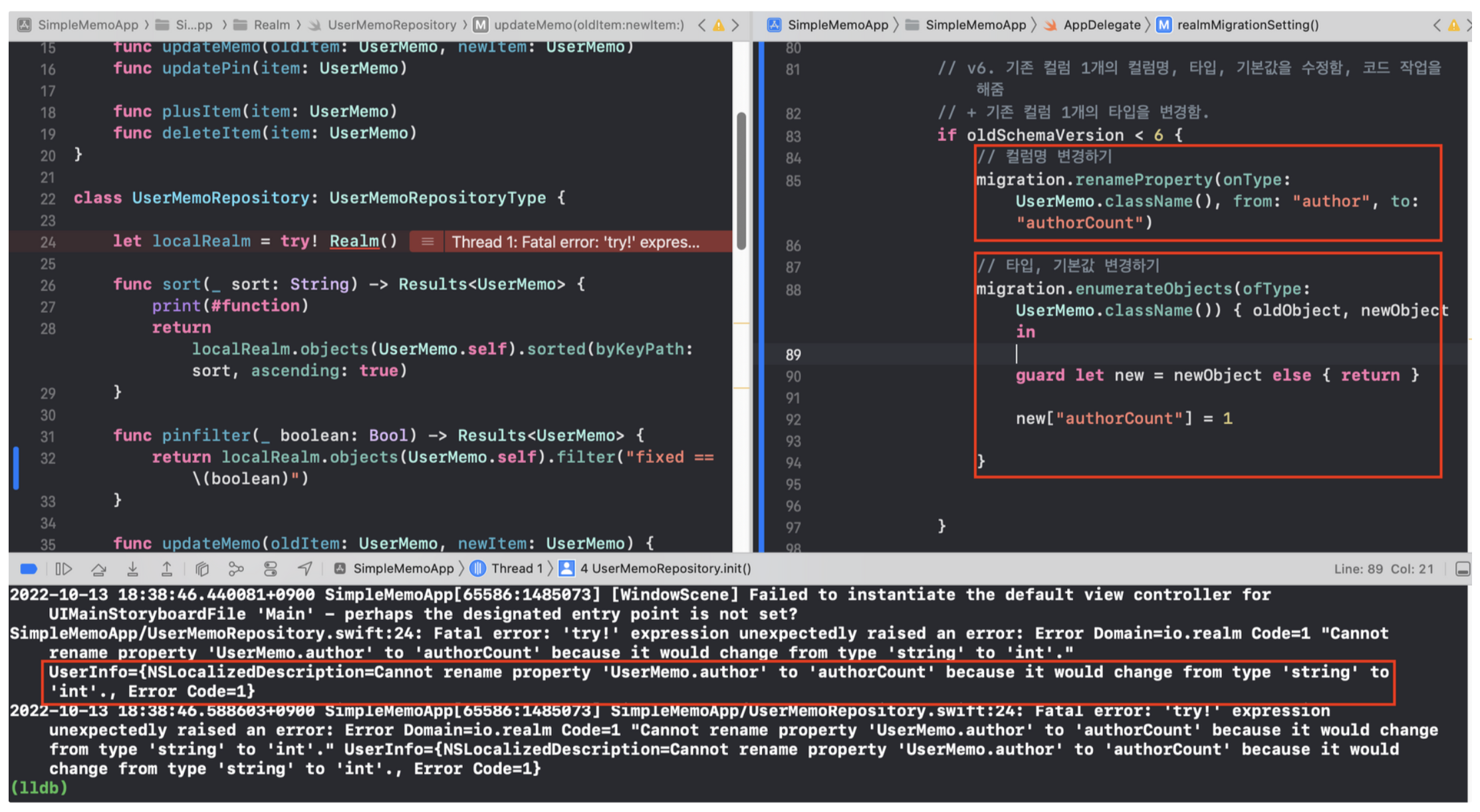The image size is (1480, 812).
Task: Click 'guard let new = newObject' line
Action: (x=1217, y=375)
